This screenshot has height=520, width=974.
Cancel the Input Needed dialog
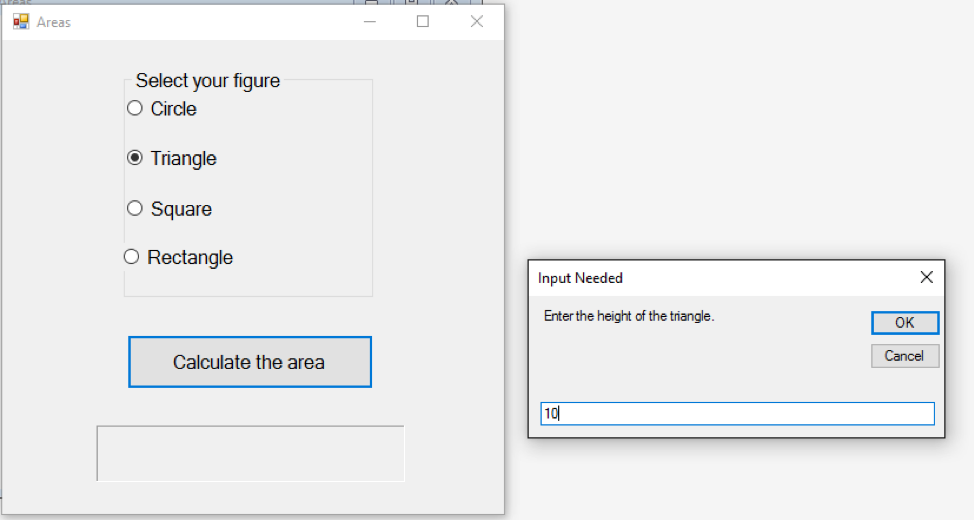tap(904, 356)
